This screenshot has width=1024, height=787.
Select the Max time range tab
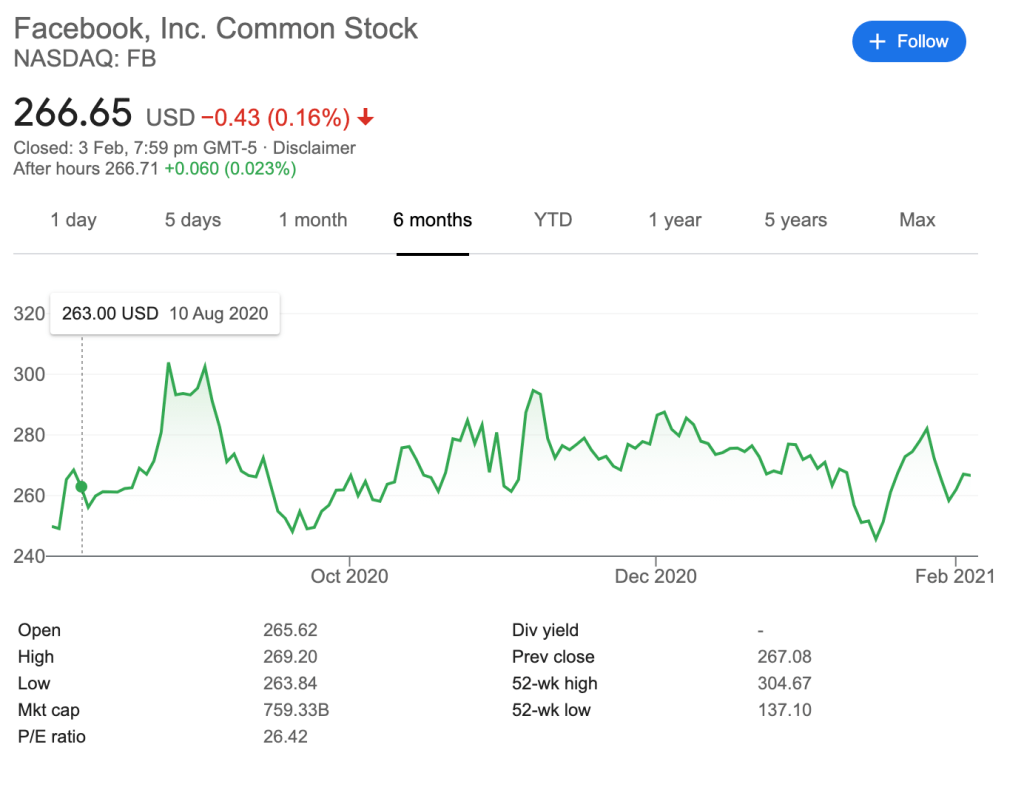point(917,220)
